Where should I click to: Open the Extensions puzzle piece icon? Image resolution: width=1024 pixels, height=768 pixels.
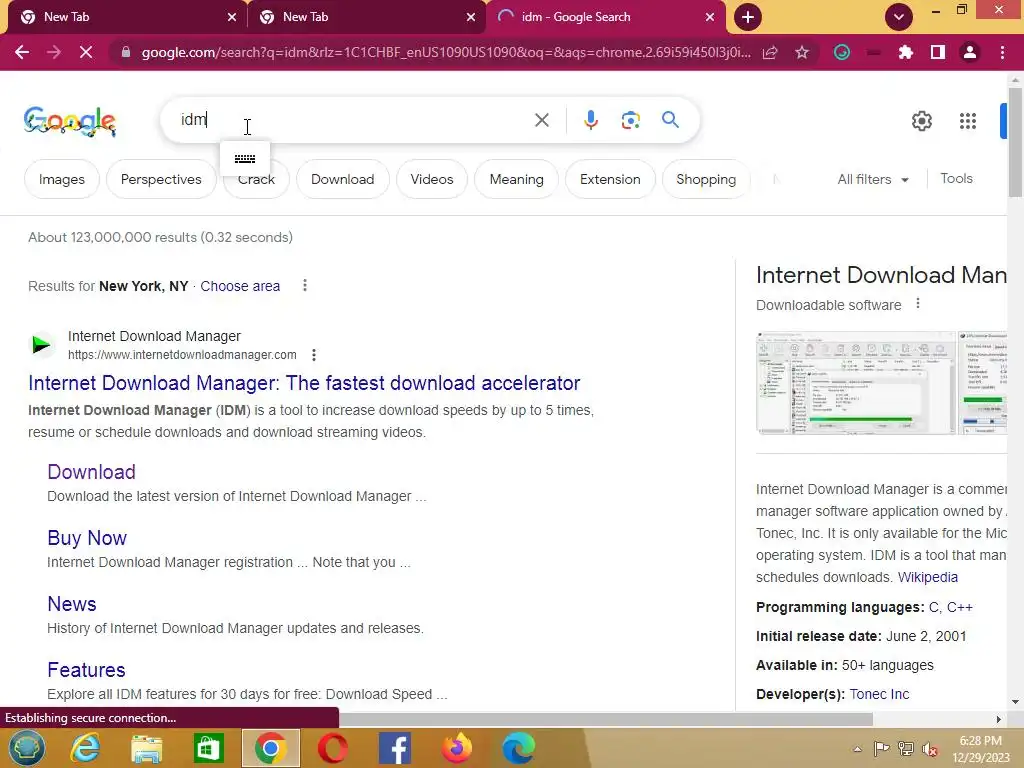[905, 52]
